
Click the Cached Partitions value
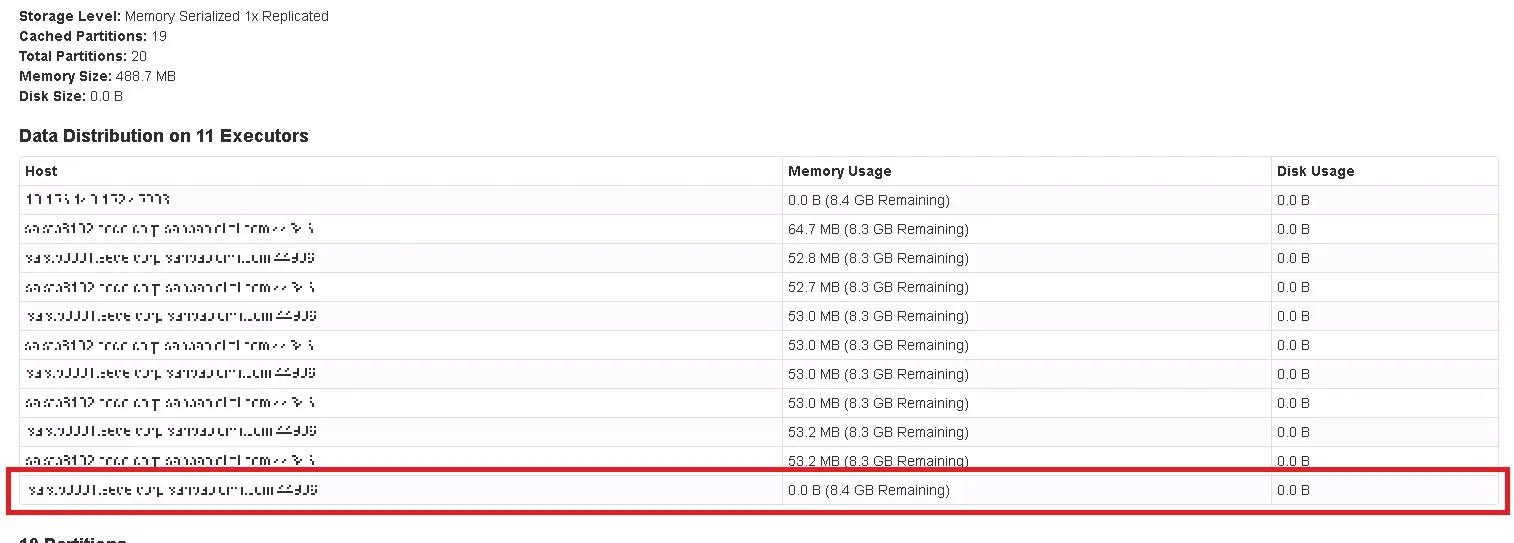point(159,36)
